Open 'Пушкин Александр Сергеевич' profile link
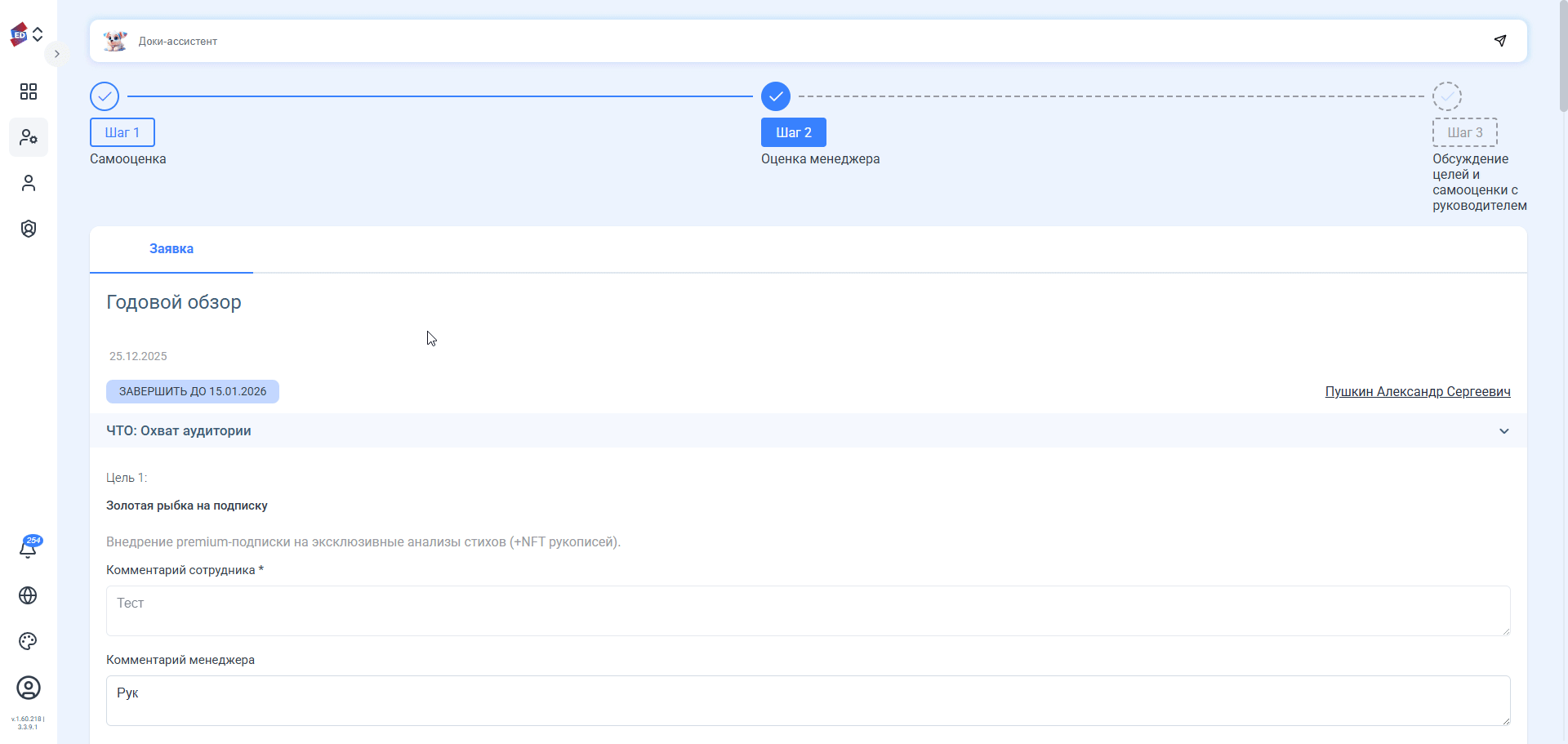Viewport: 1568px width, 744px height. tap(1418, 391)
